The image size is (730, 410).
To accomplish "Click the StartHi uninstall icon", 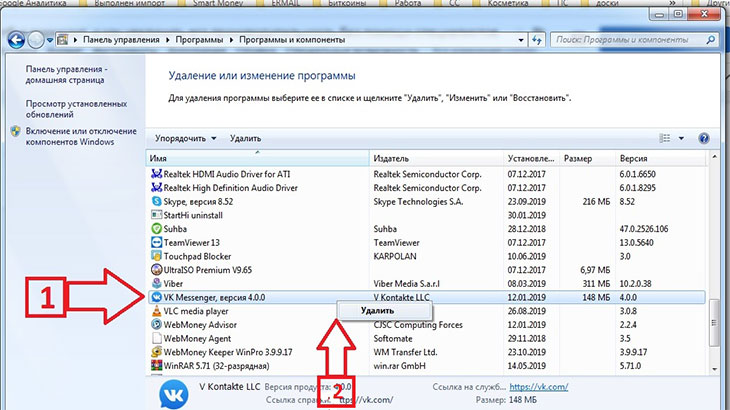I will pyautogui.click(x=156, y=215).
